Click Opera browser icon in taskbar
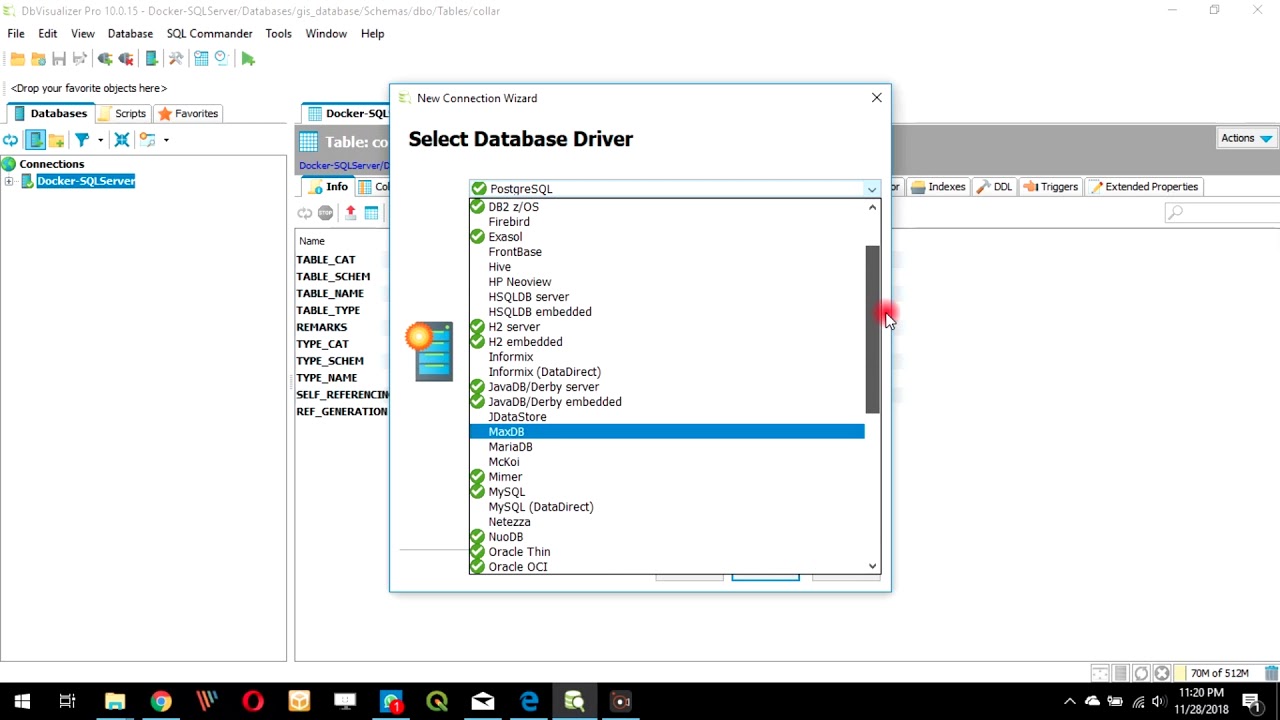The image size is (1280, 720). [x=253, y=701]
